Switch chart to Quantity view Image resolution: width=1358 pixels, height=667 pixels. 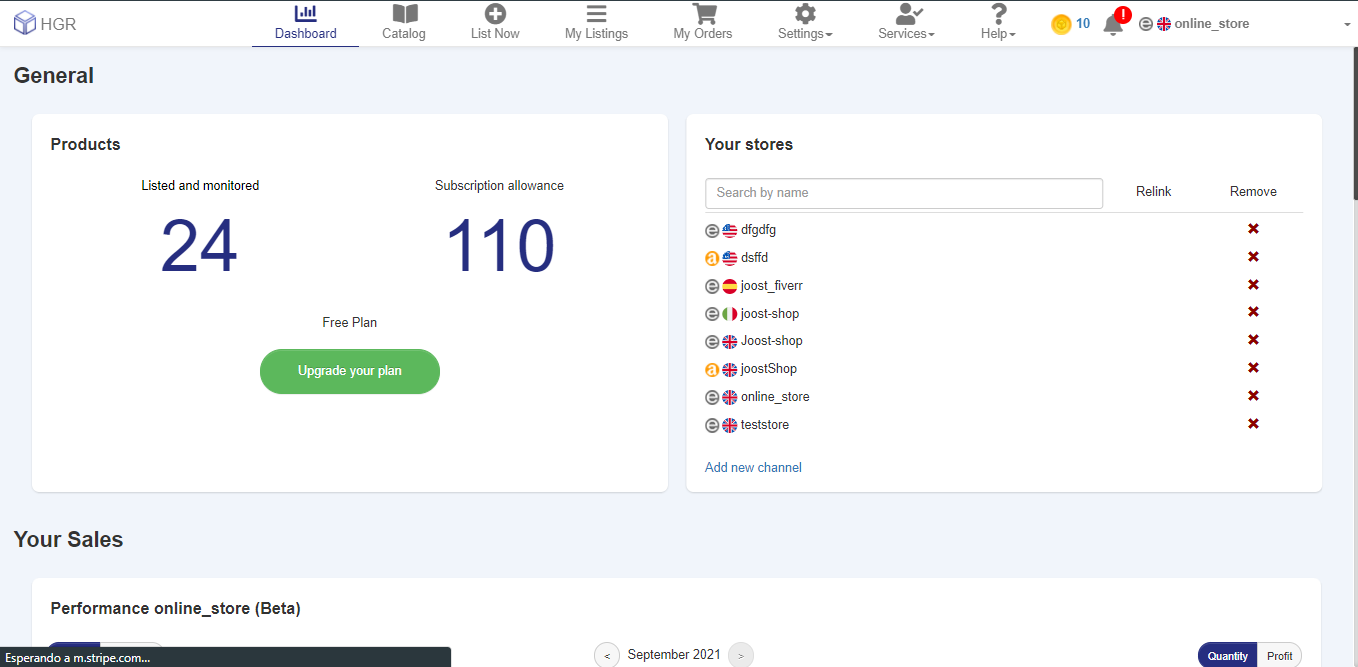point(1227,656)
